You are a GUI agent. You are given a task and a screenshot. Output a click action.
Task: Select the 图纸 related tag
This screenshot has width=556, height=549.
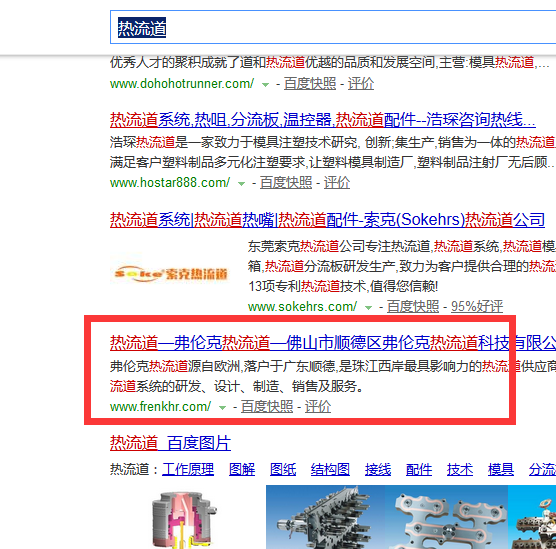pyautogui.click(x=283, y=469)
